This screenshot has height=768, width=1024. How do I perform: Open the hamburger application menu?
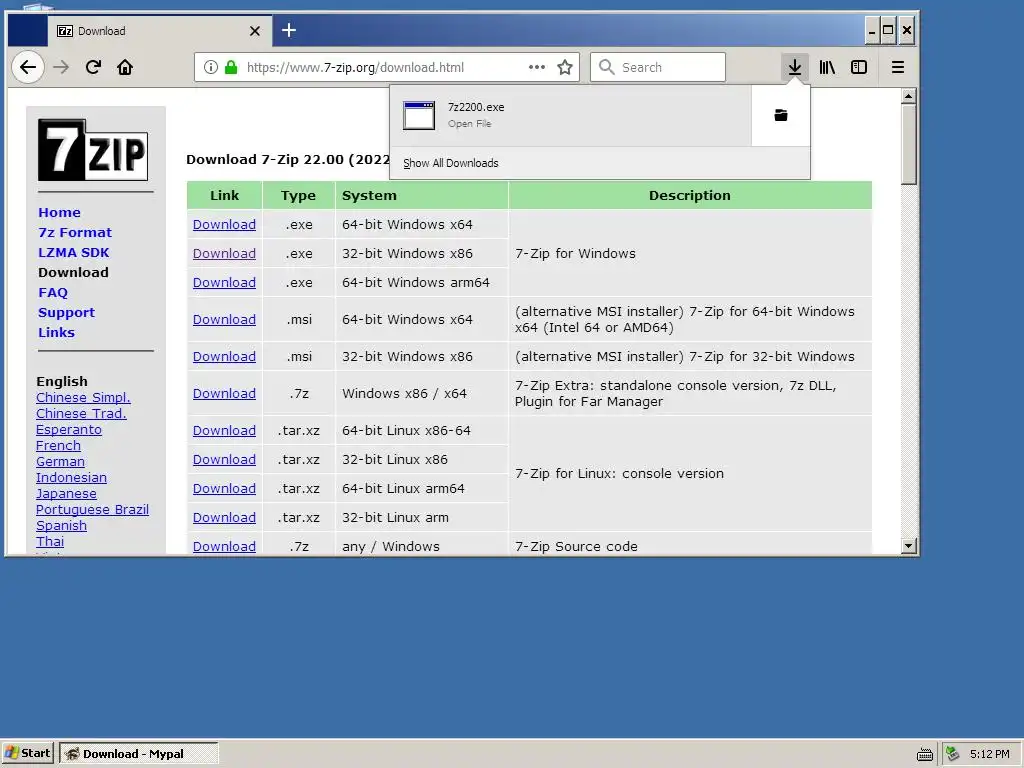[898, 67]
